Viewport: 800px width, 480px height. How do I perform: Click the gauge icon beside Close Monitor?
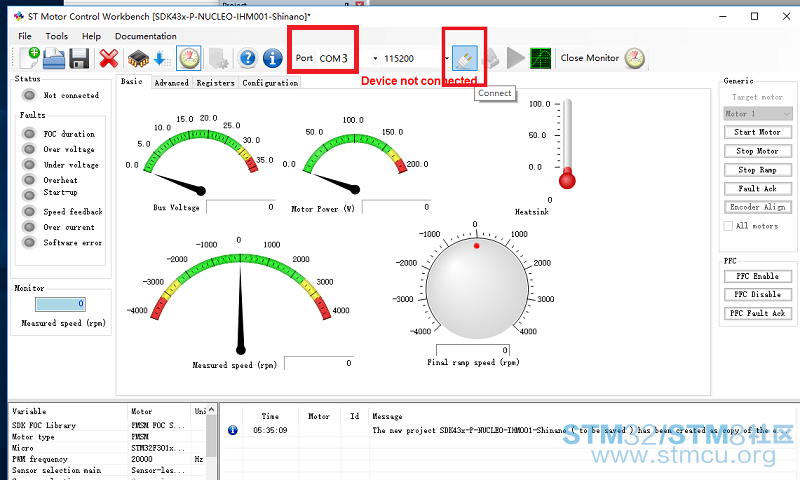(x=635, y=58)
